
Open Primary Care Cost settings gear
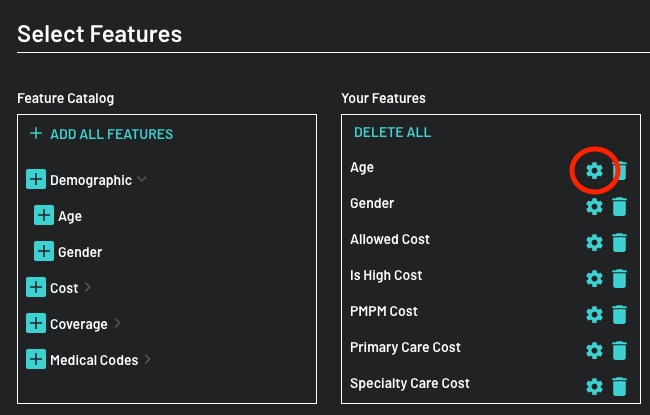point(594,351)
